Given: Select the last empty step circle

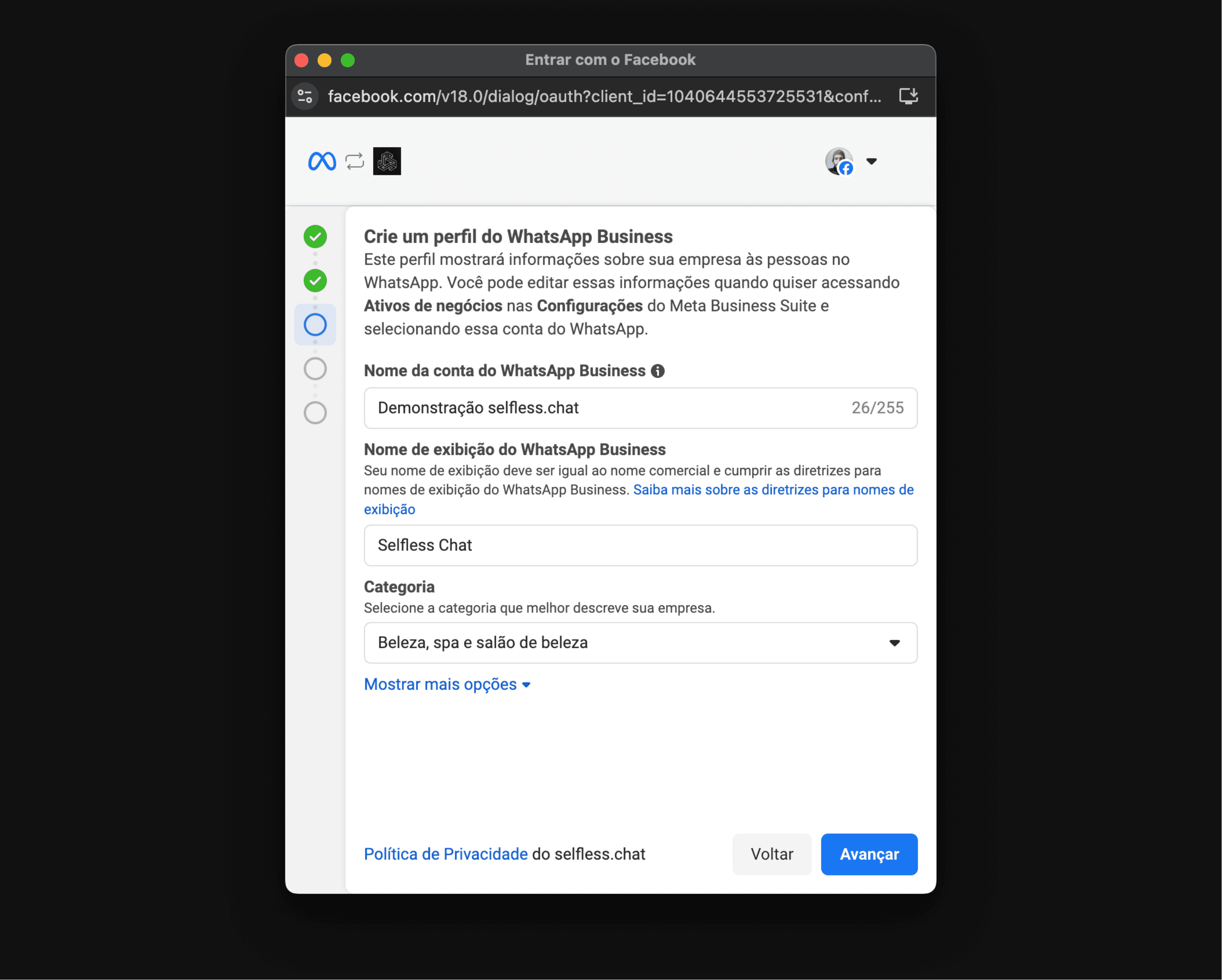Looking at the screenshot, I should pos(315,413).
